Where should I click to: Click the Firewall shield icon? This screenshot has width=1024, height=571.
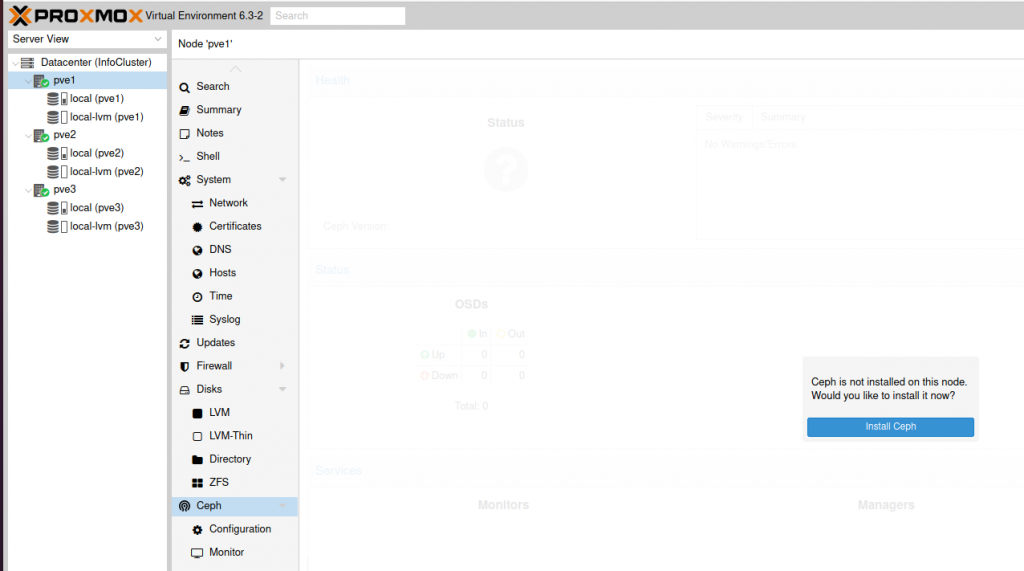click(x=185, y=367)
